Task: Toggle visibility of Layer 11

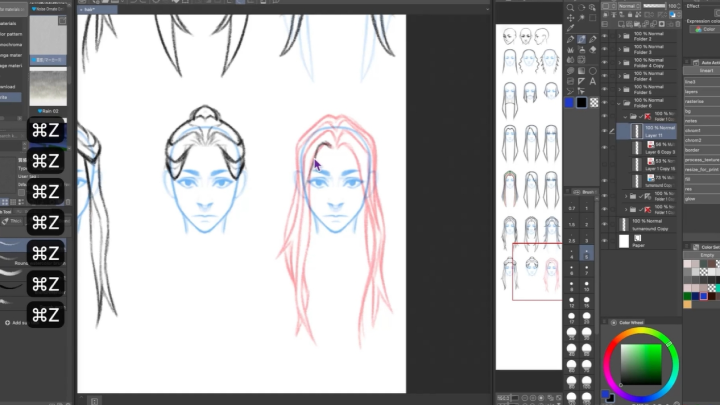Action: click(604, 131)
